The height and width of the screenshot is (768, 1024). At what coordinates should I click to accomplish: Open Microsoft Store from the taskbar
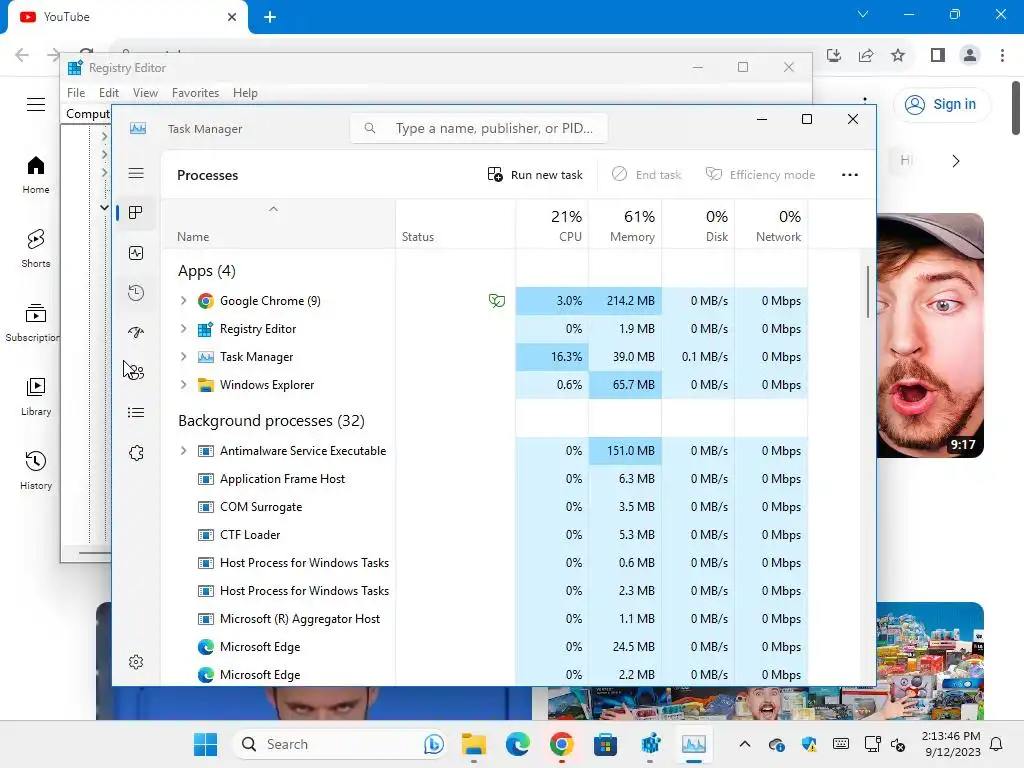(605, 744)
